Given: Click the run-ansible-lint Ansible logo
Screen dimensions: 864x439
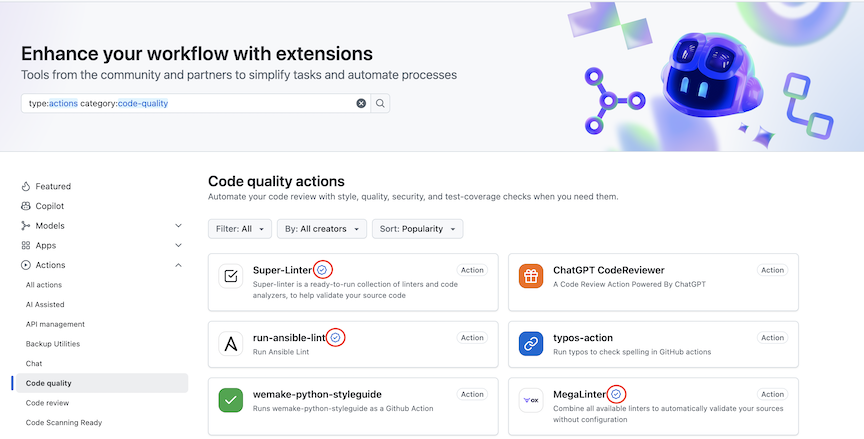Looking at the screenshot, I should point(230,344).
